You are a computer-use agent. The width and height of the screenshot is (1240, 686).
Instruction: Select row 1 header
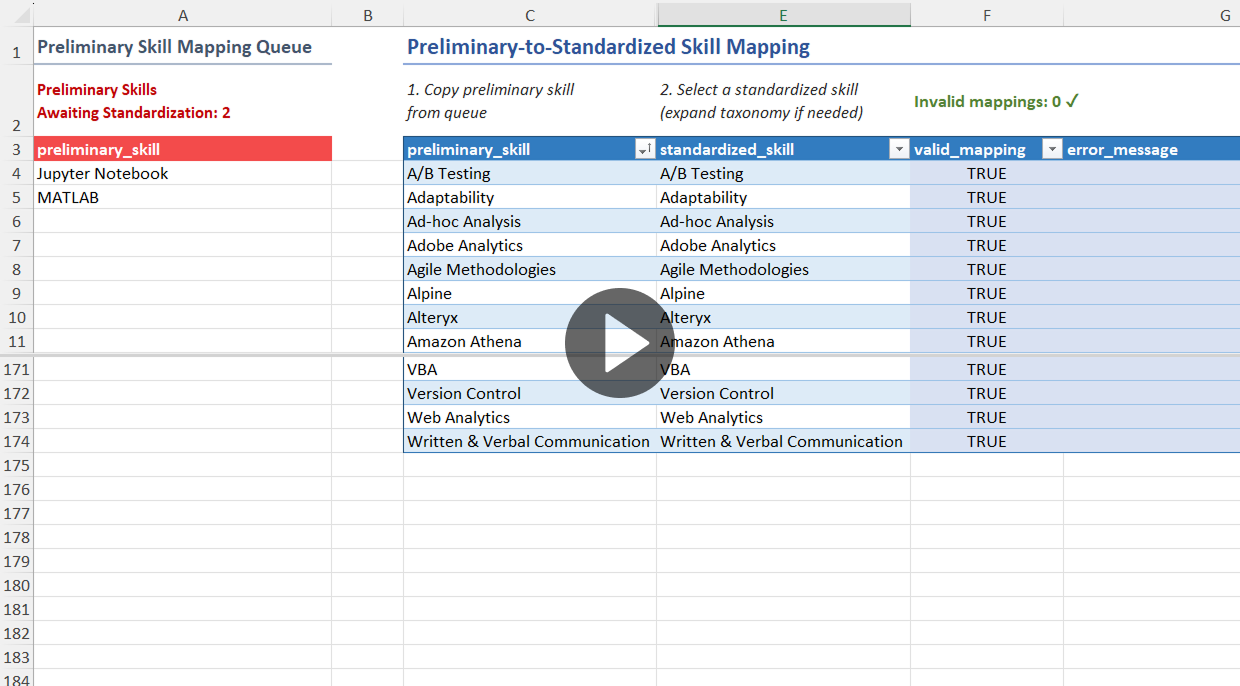(17, 47)
